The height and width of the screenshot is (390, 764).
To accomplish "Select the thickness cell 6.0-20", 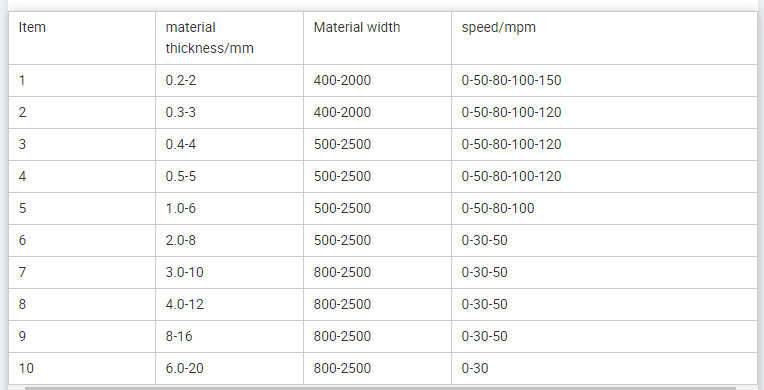I will pyautogui.click(x=229, y=369).
